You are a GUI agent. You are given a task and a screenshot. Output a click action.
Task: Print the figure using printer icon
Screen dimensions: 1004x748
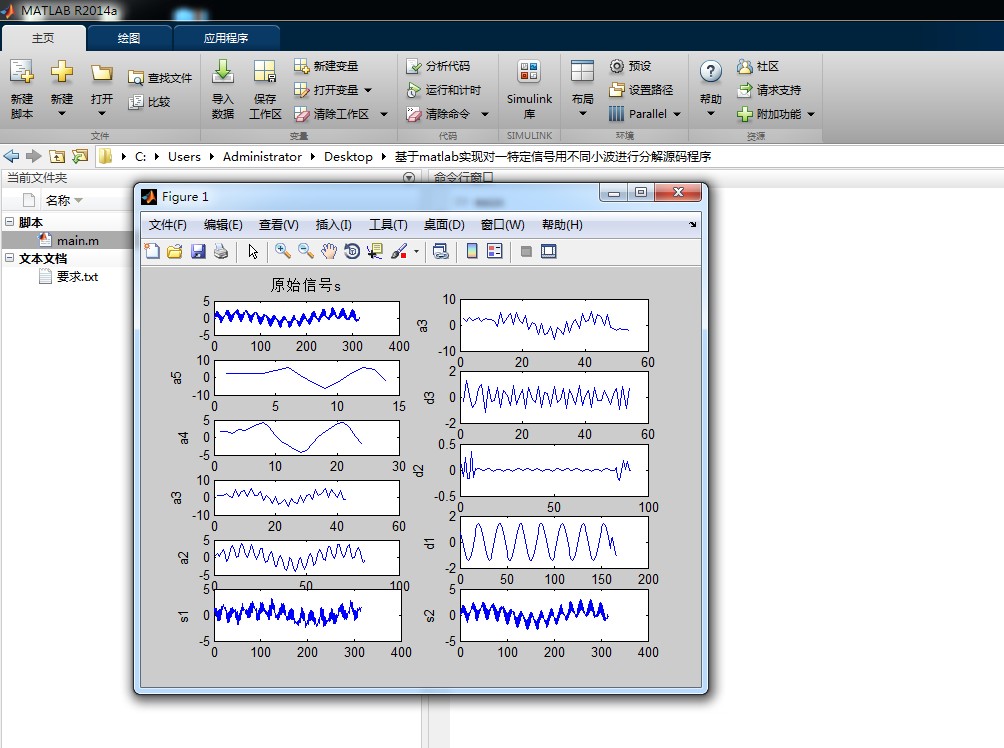tap(221, 251)
